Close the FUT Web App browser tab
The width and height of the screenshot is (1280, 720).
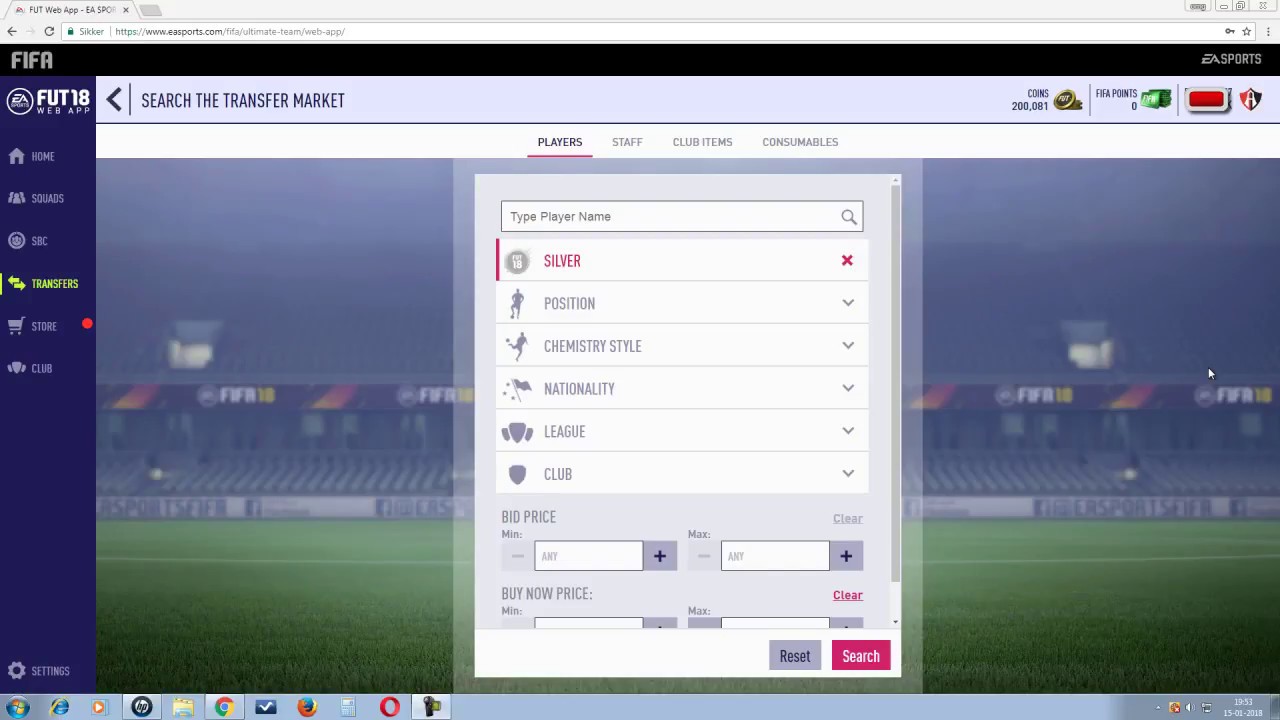126,10
